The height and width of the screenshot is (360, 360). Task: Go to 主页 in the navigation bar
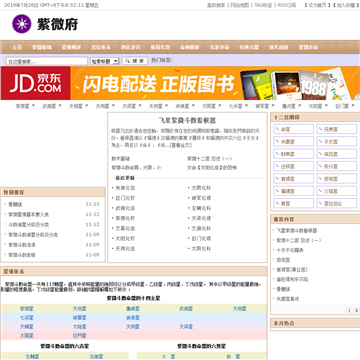coord(17,47)
